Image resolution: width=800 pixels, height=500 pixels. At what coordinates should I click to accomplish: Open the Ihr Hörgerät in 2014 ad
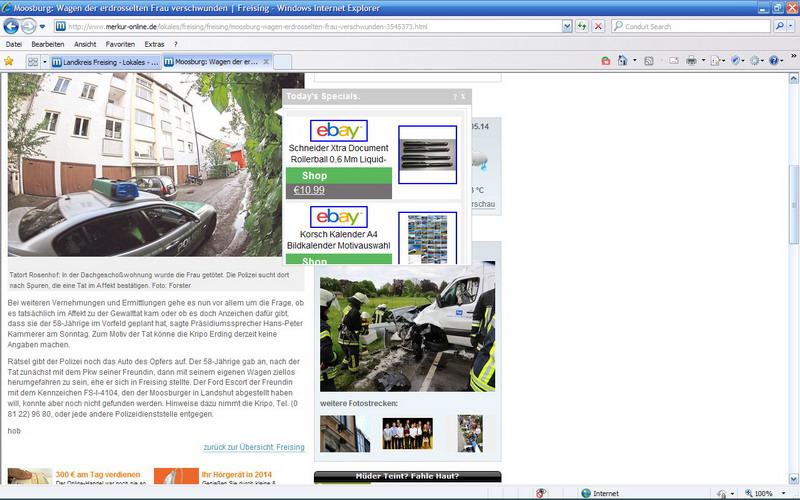point(237,474)
